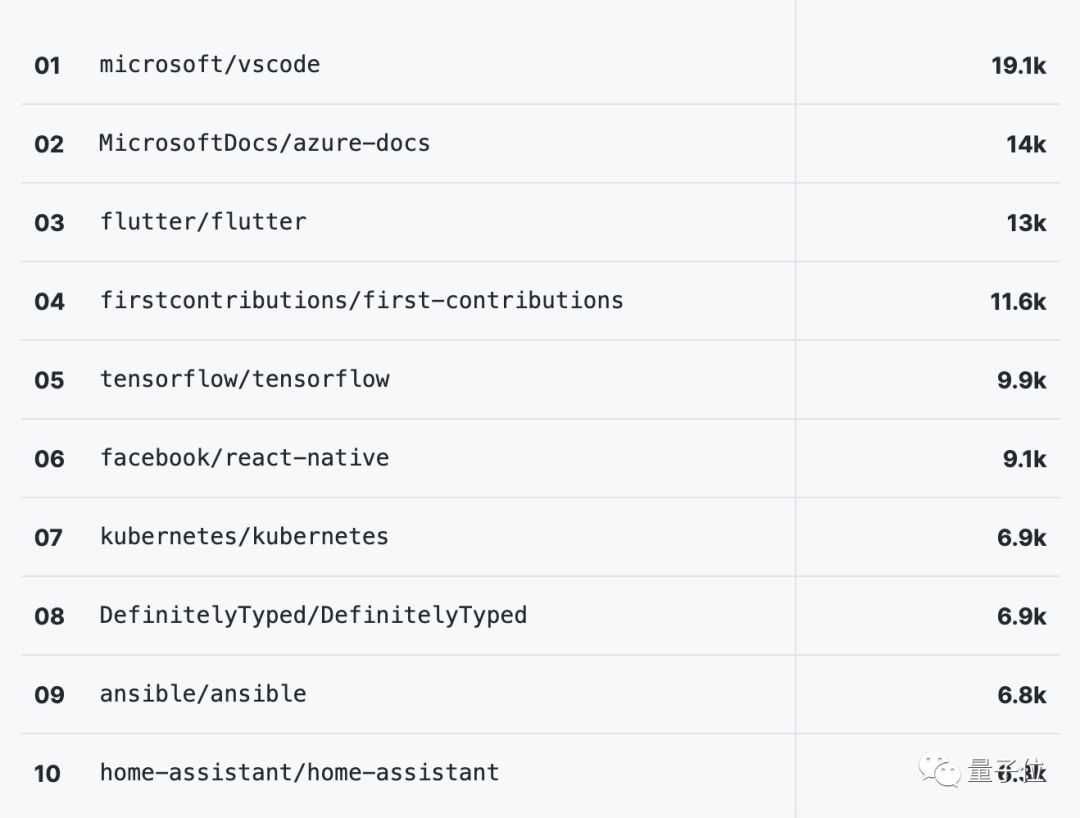Open the facebook/react-native repository link
1080x818 pixels.
(x=244, y=458)
